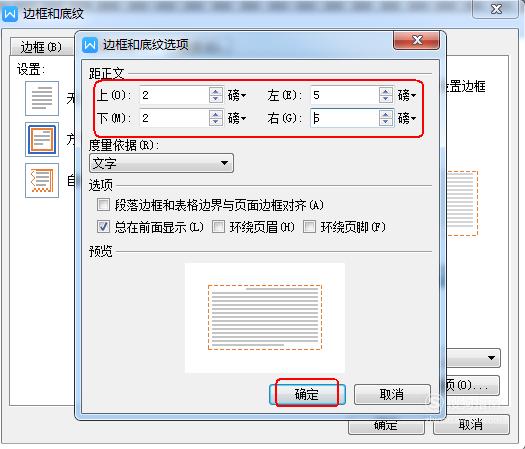Decrease the right margin value with down arrow

[386, 122]
